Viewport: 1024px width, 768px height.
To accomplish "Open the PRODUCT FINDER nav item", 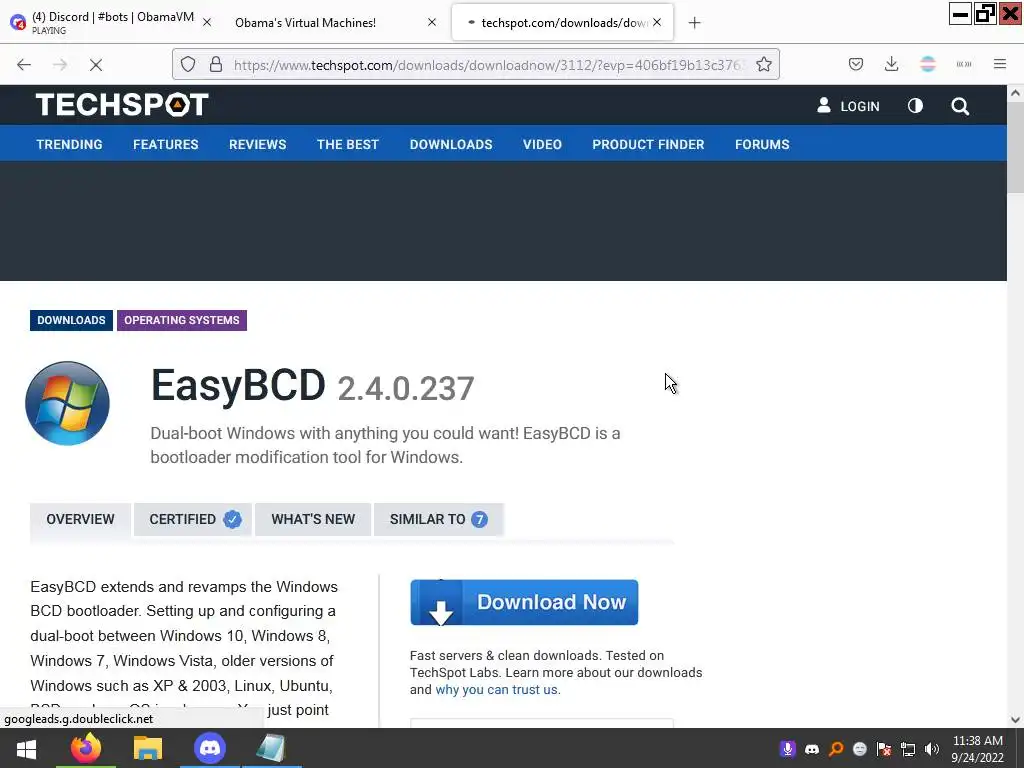I will pyautogui.click(x=648, y=144).
